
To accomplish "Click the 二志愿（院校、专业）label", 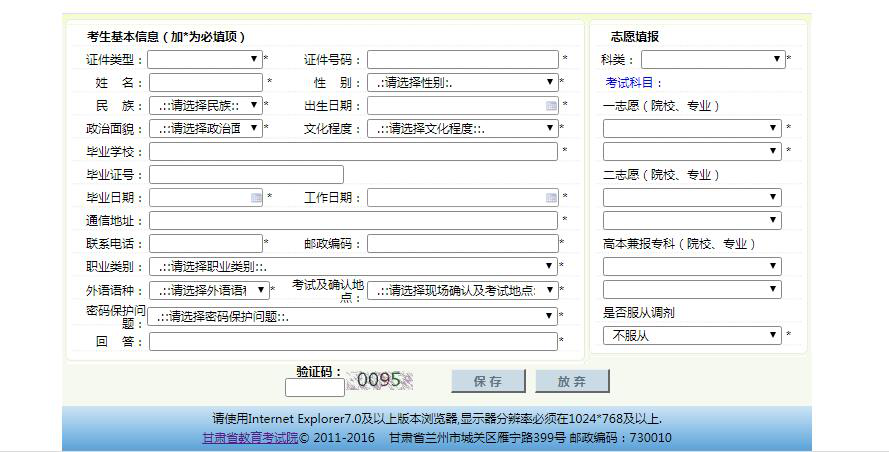I will [x=661, y=175].
